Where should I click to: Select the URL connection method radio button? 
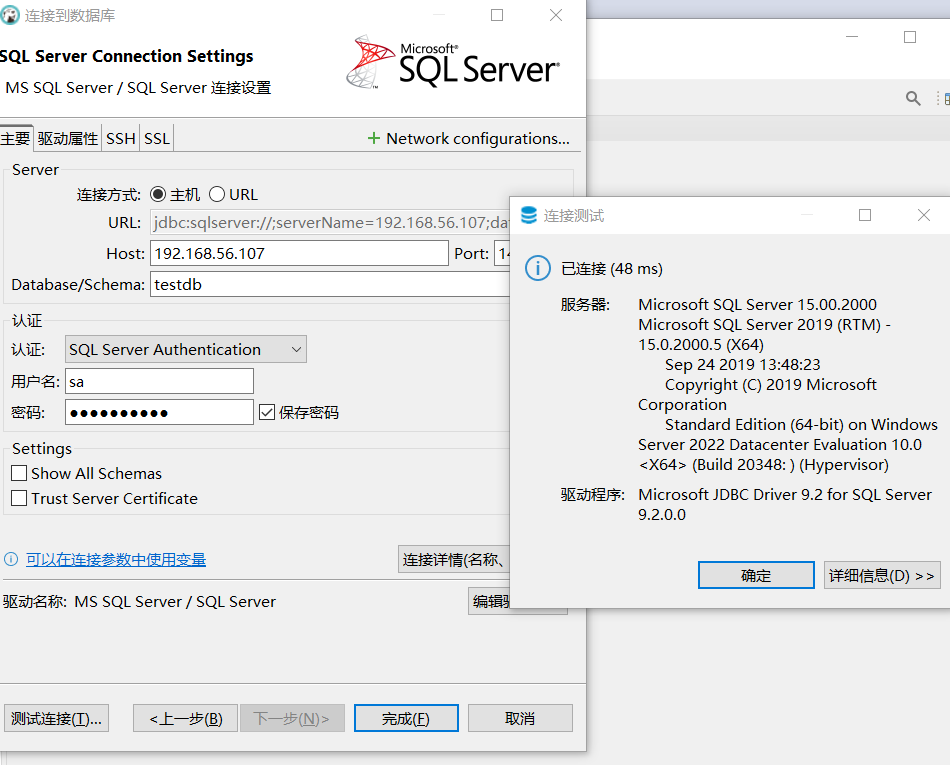coord(217,194)
